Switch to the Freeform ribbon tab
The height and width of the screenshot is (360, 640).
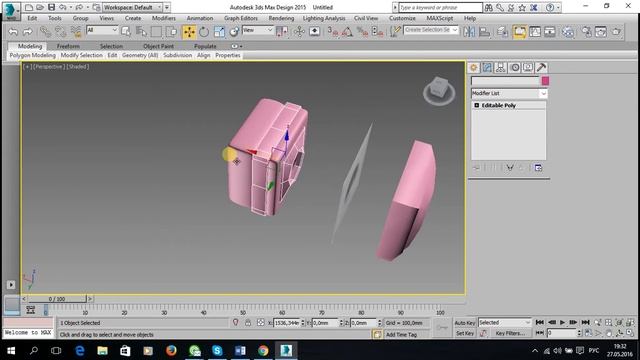(68, 47)
